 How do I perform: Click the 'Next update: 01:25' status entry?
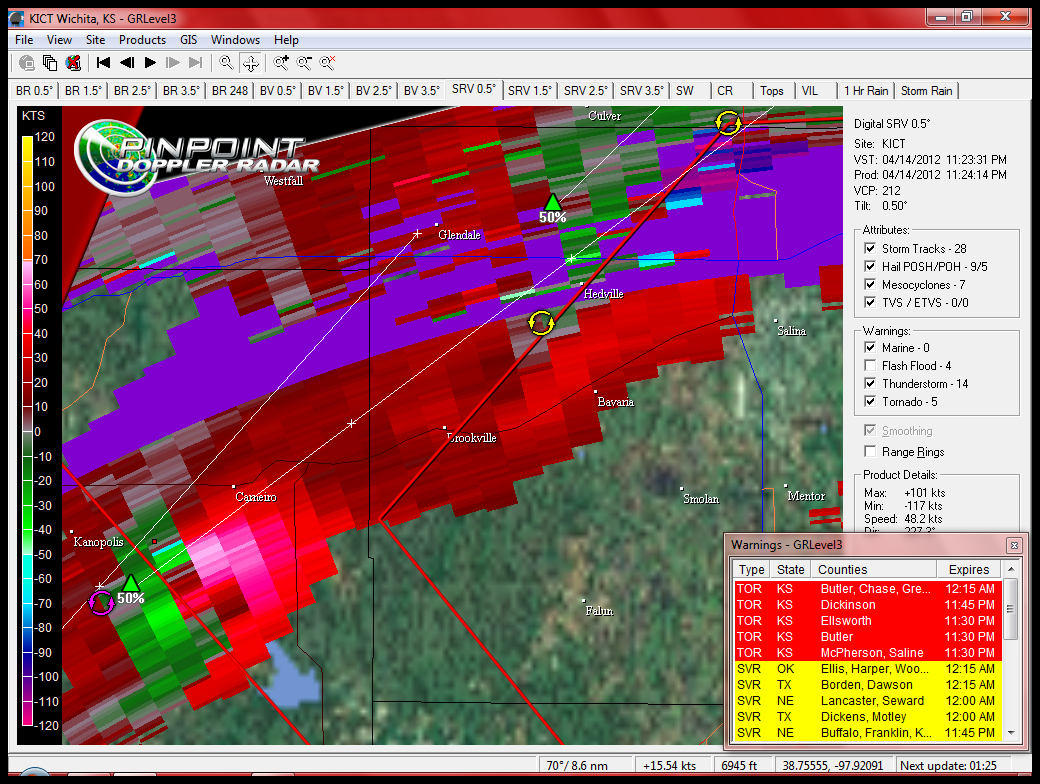click(x=948, y=765)
